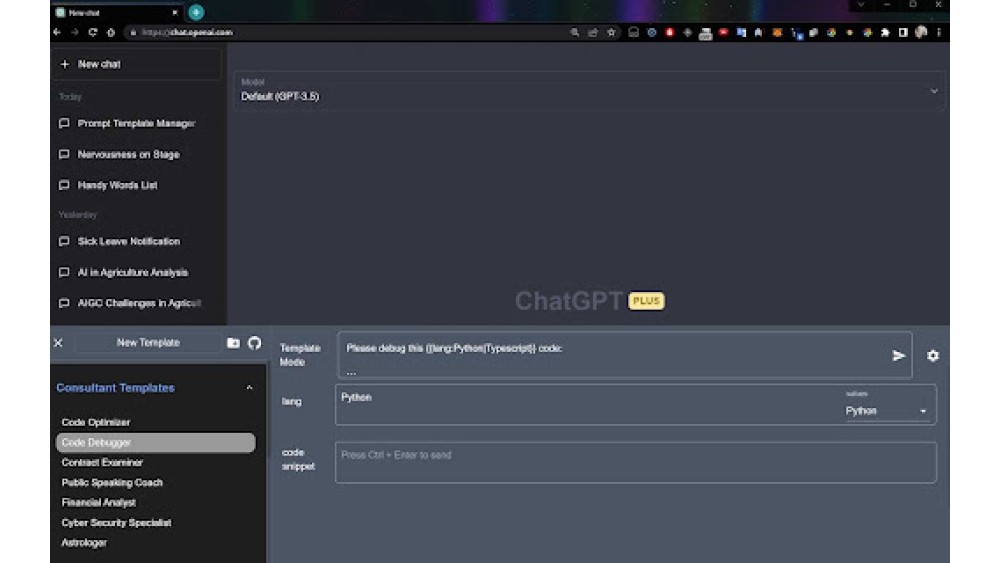Image resolution: width=1000 pixels, height=563 pixels.
Task: Open a new browser tab with plus button
Action: point(196,11)
